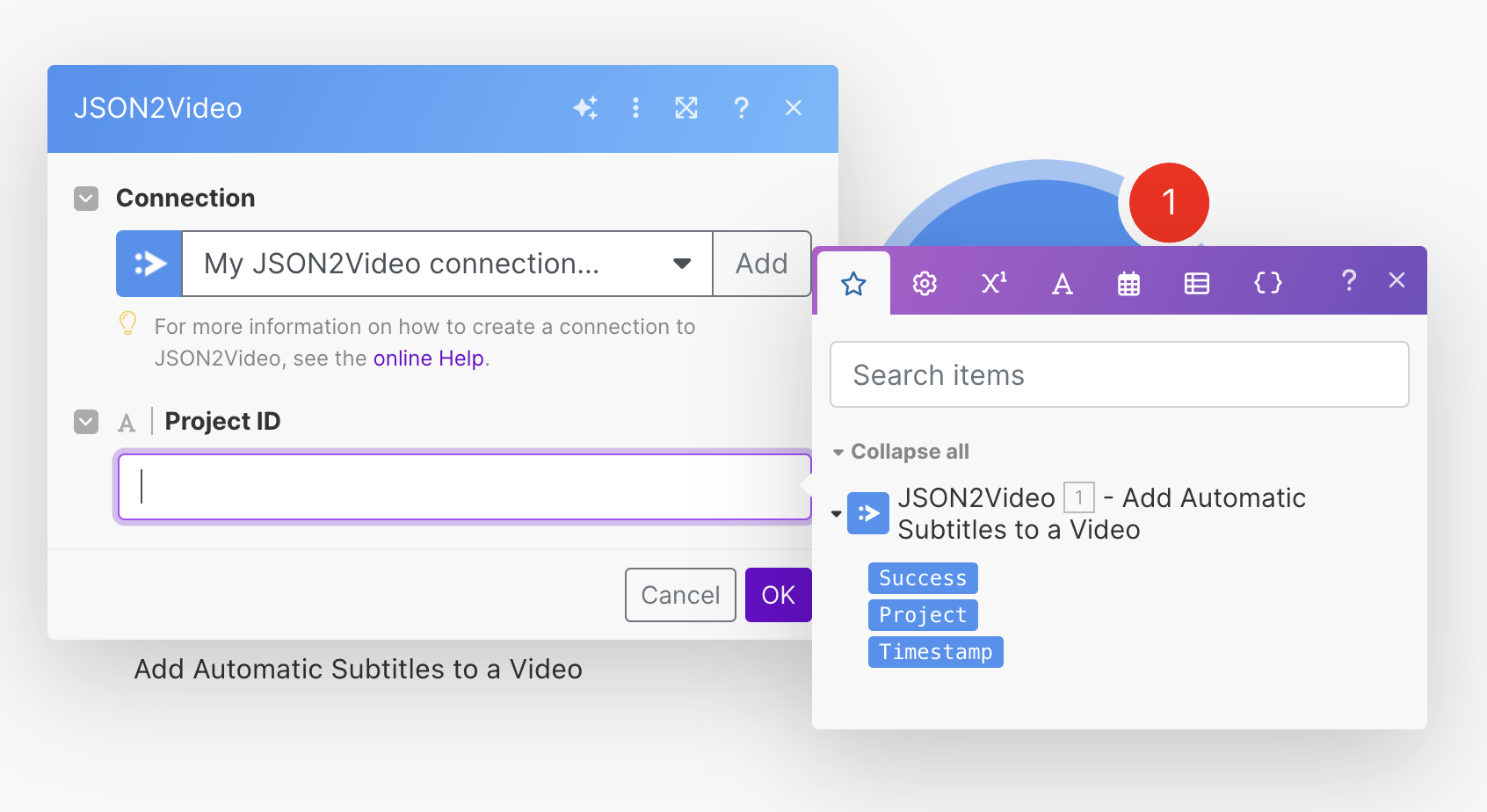Viewport: 1487px width, 812px height.
Task: Click the lightbulb hint icon
Action: click(128, 323)
